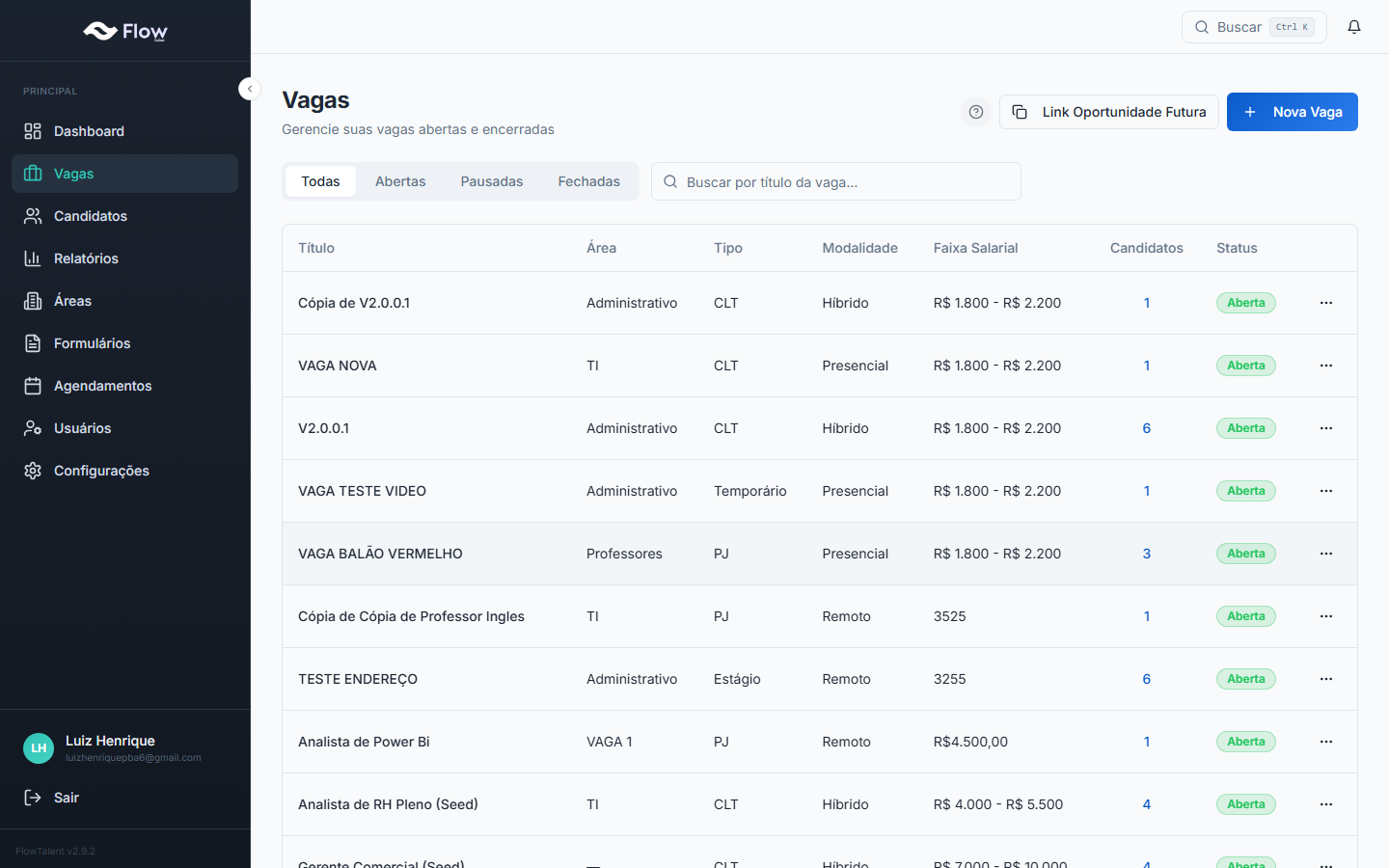
Task: Collapse the sidebar with chevron button
Action: (250, 89)
